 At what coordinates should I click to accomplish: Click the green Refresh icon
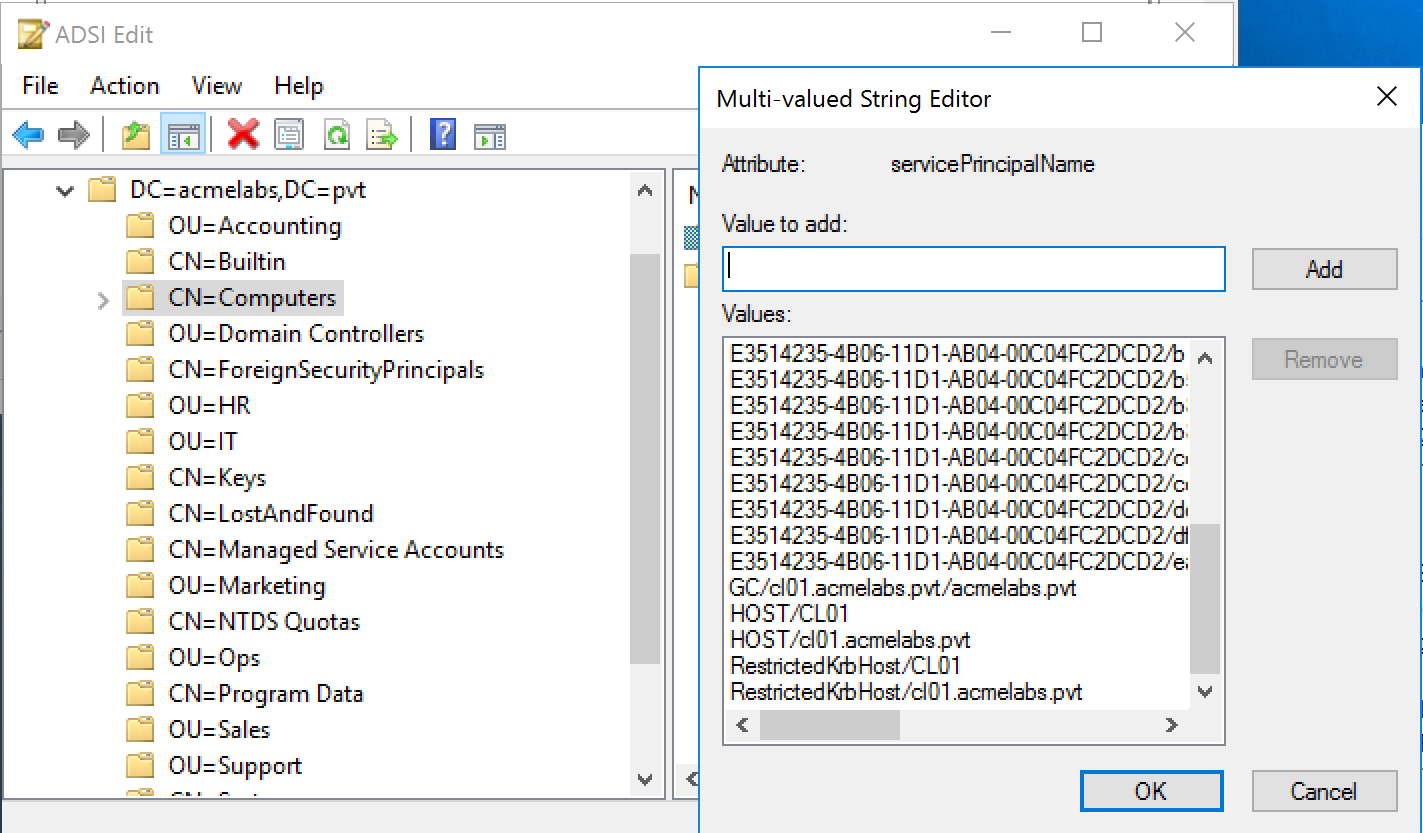pos(337,134)
